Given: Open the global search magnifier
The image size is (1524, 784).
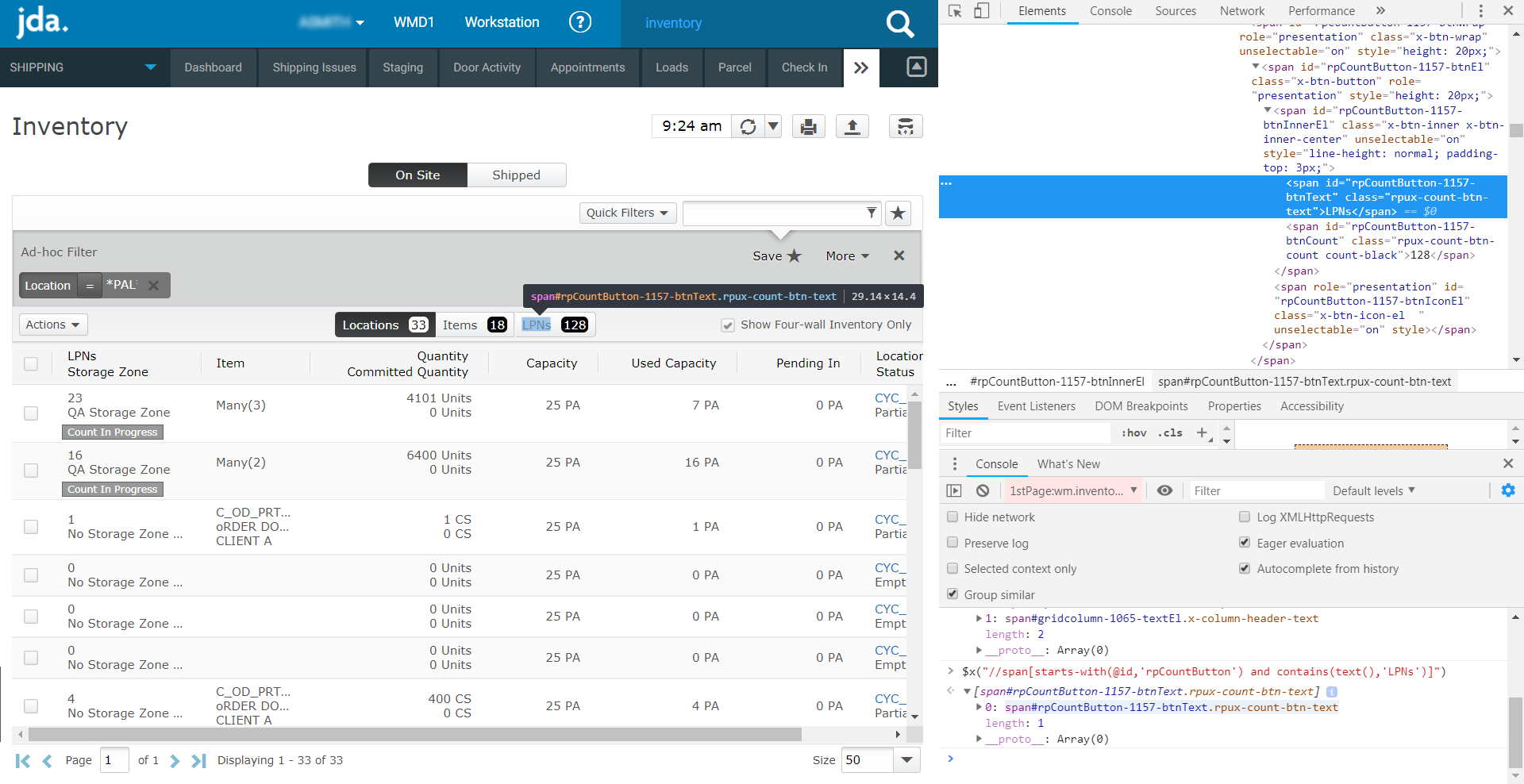Looking at the screenshot, I should click(x=900, y=24).
